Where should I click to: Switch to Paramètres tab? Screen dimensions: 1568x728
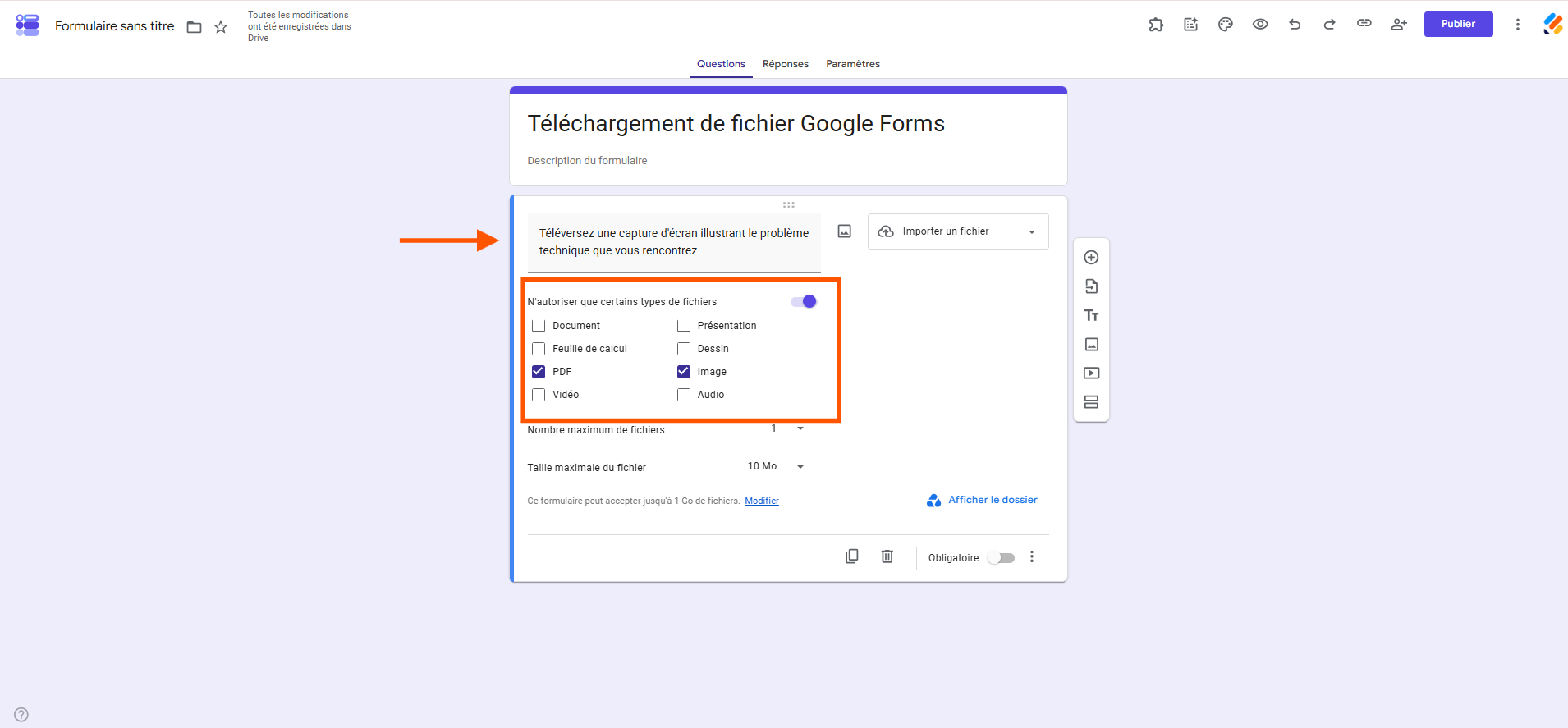(853, 64)
